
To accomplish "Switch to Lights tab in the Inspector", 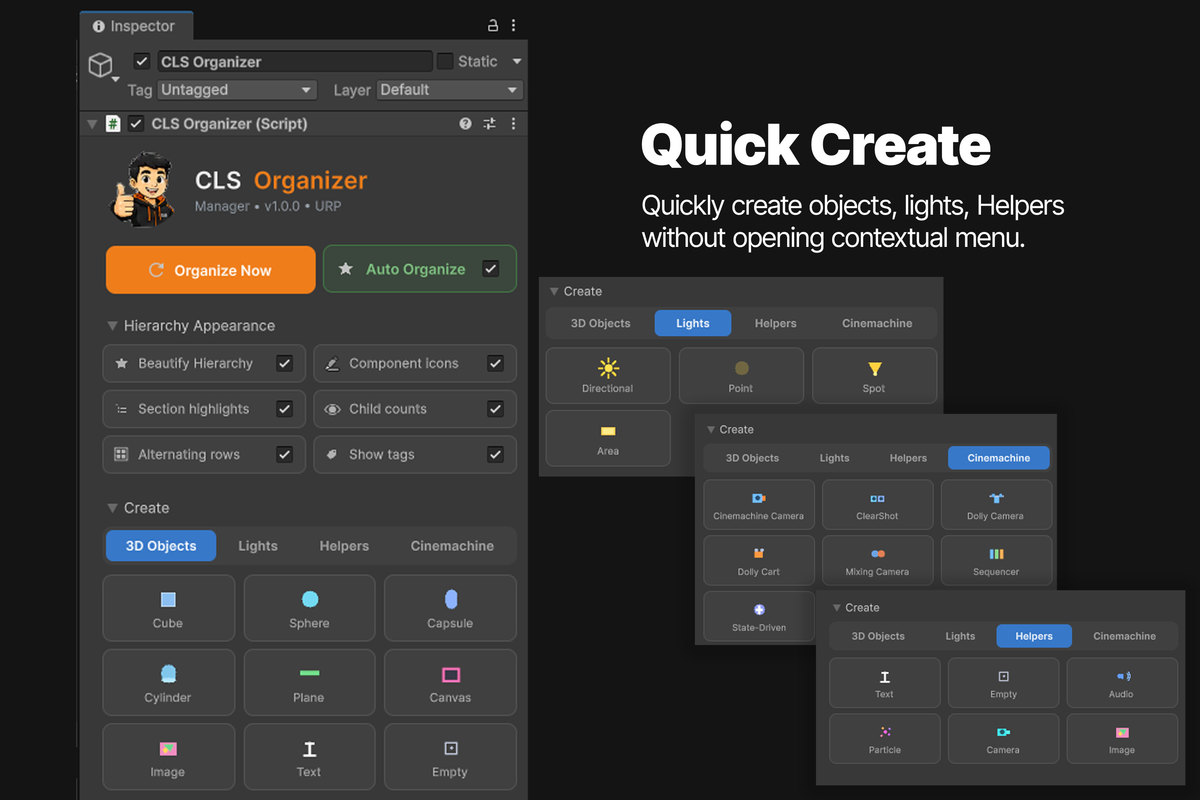I will (x=258, y=546).
